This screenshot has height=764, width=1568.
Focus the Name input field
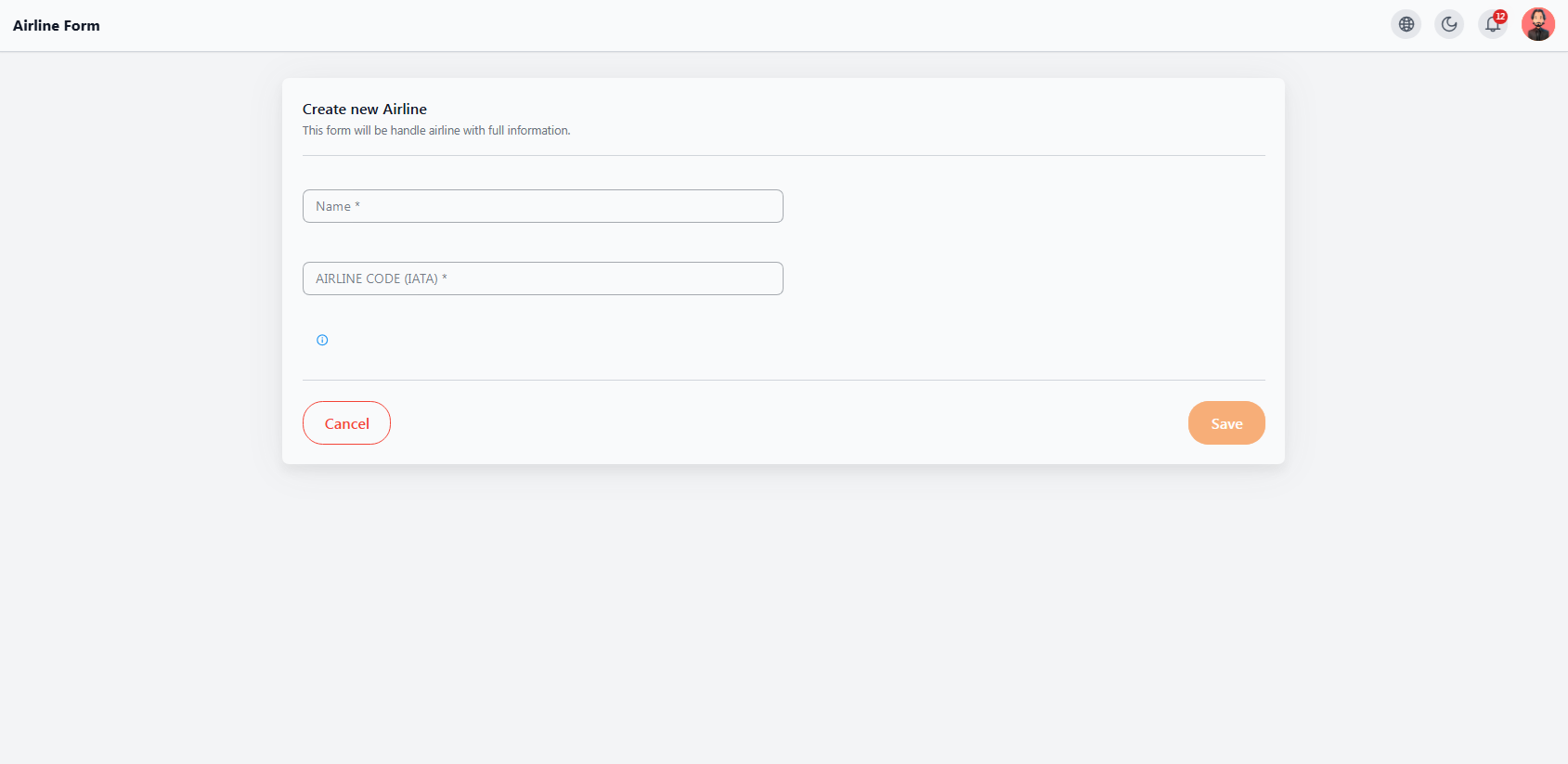(542, 206)
